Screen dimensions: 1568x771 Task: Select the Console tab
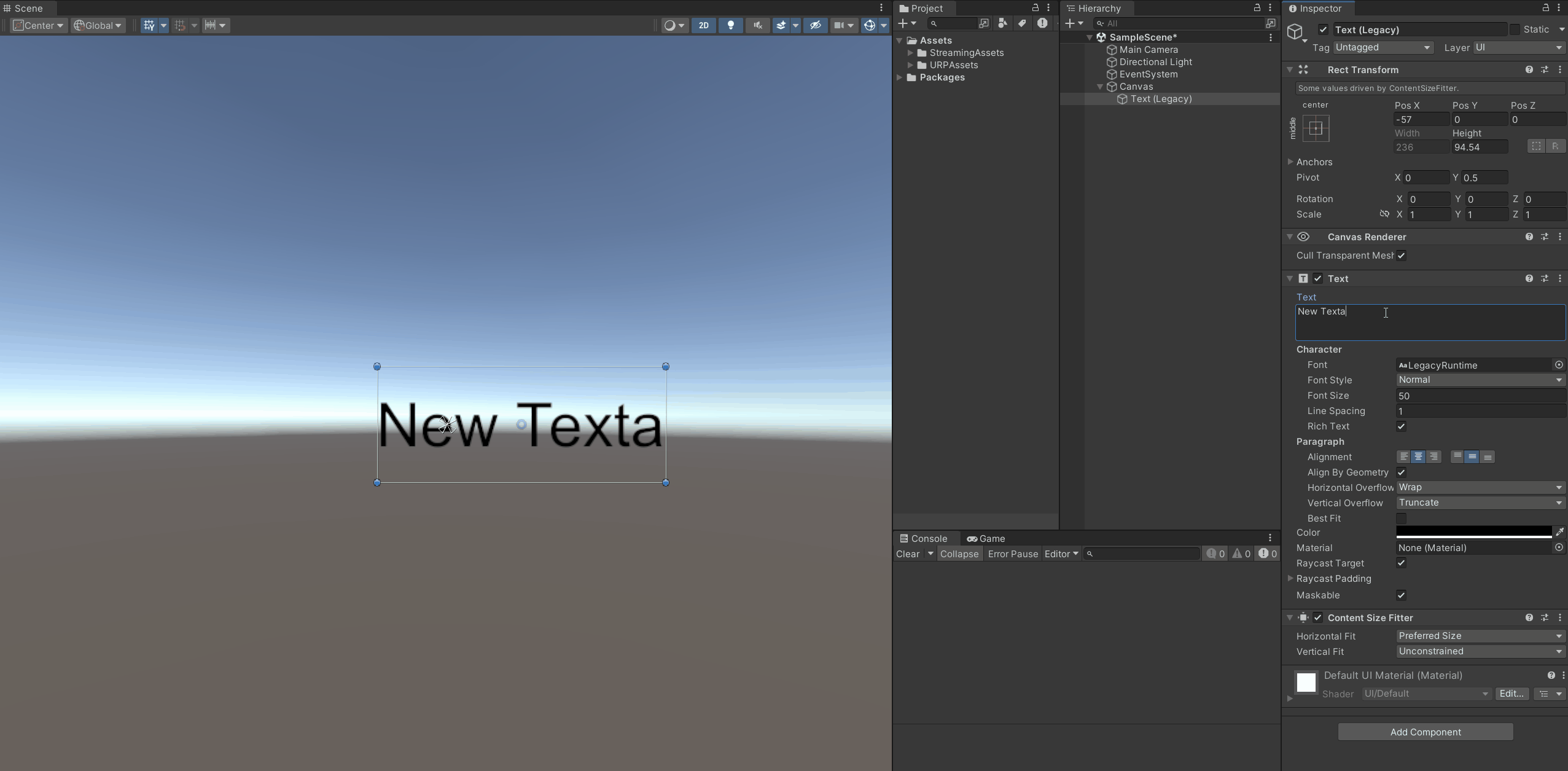(x=923, y=539)
